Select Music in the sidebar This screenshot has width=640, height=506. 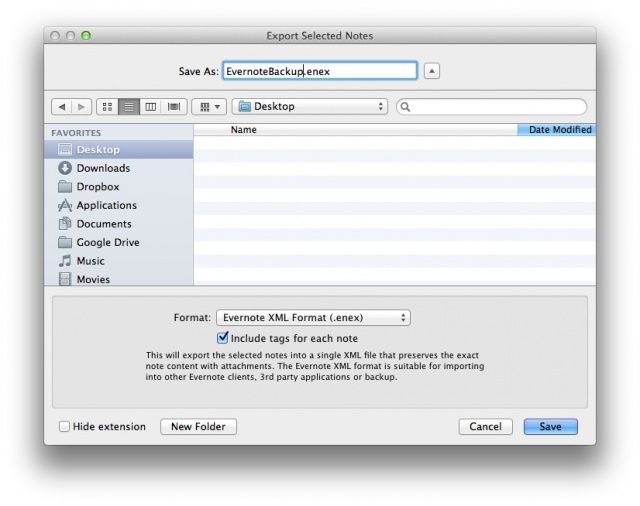pos(119,261)
